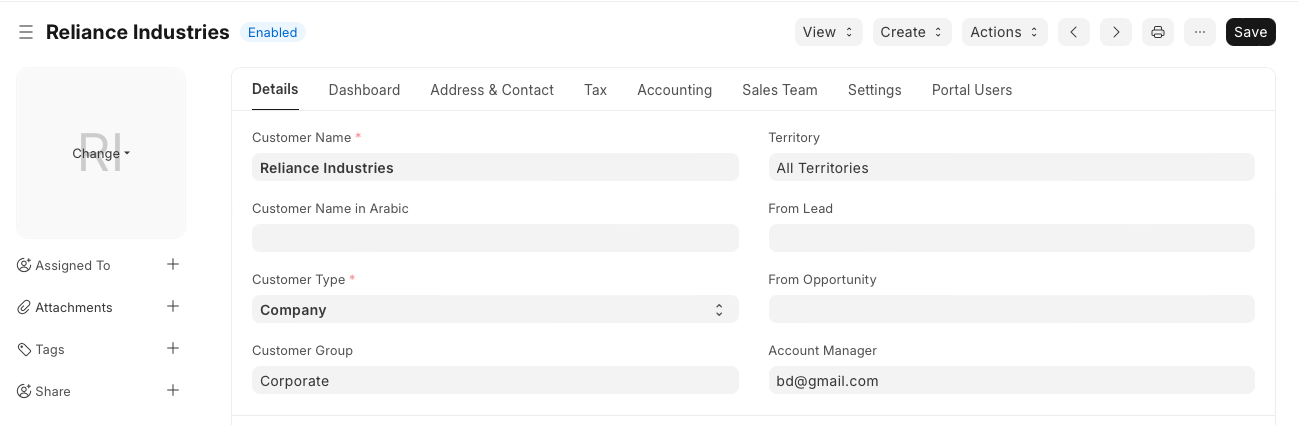This screenshot has height=425, width=1298.
Task: Open the Customer Type select box
Action: tap(495, 310)
